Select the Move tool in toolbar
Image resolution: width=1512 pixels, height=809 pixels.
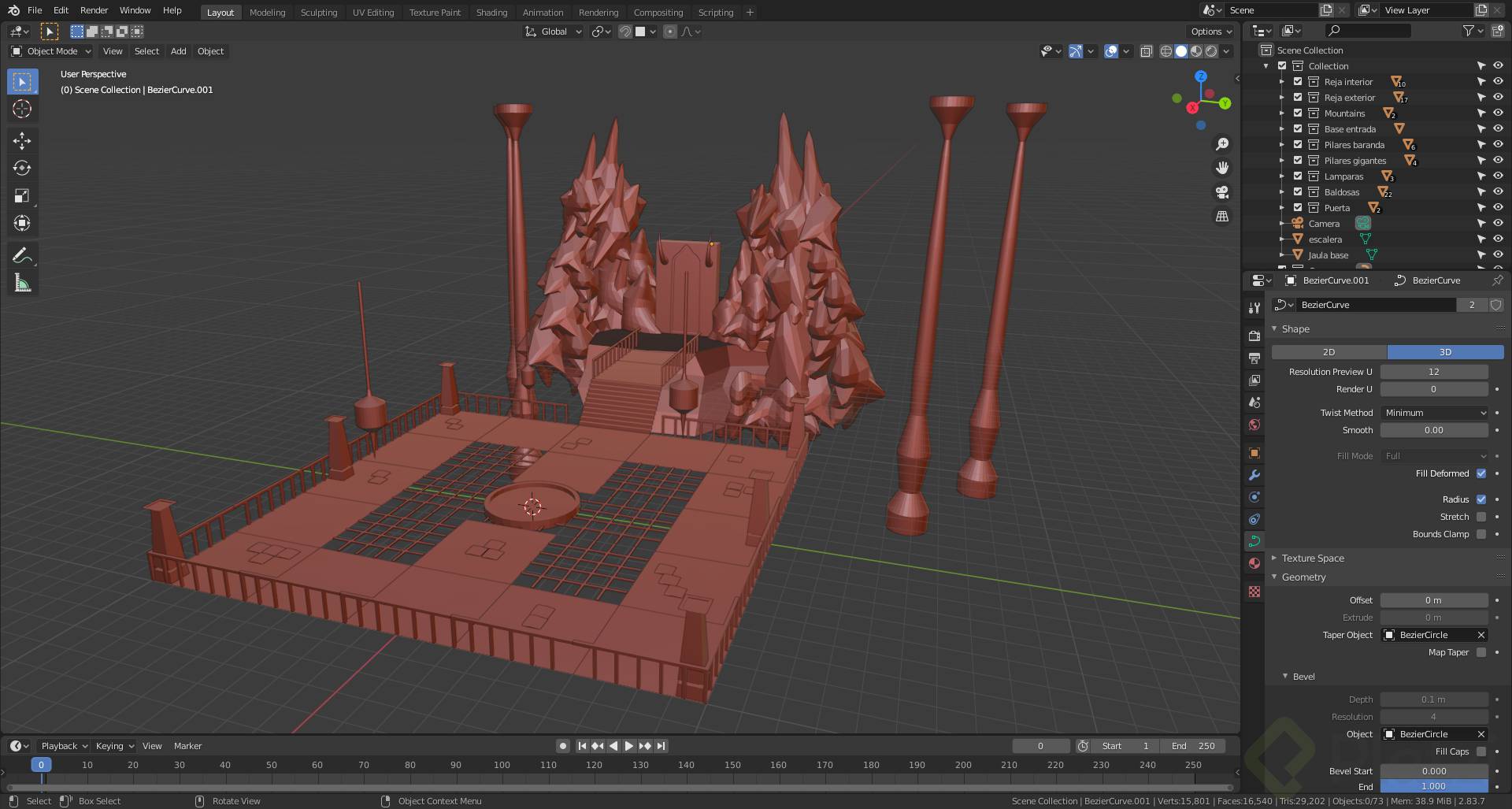(22, 141)
